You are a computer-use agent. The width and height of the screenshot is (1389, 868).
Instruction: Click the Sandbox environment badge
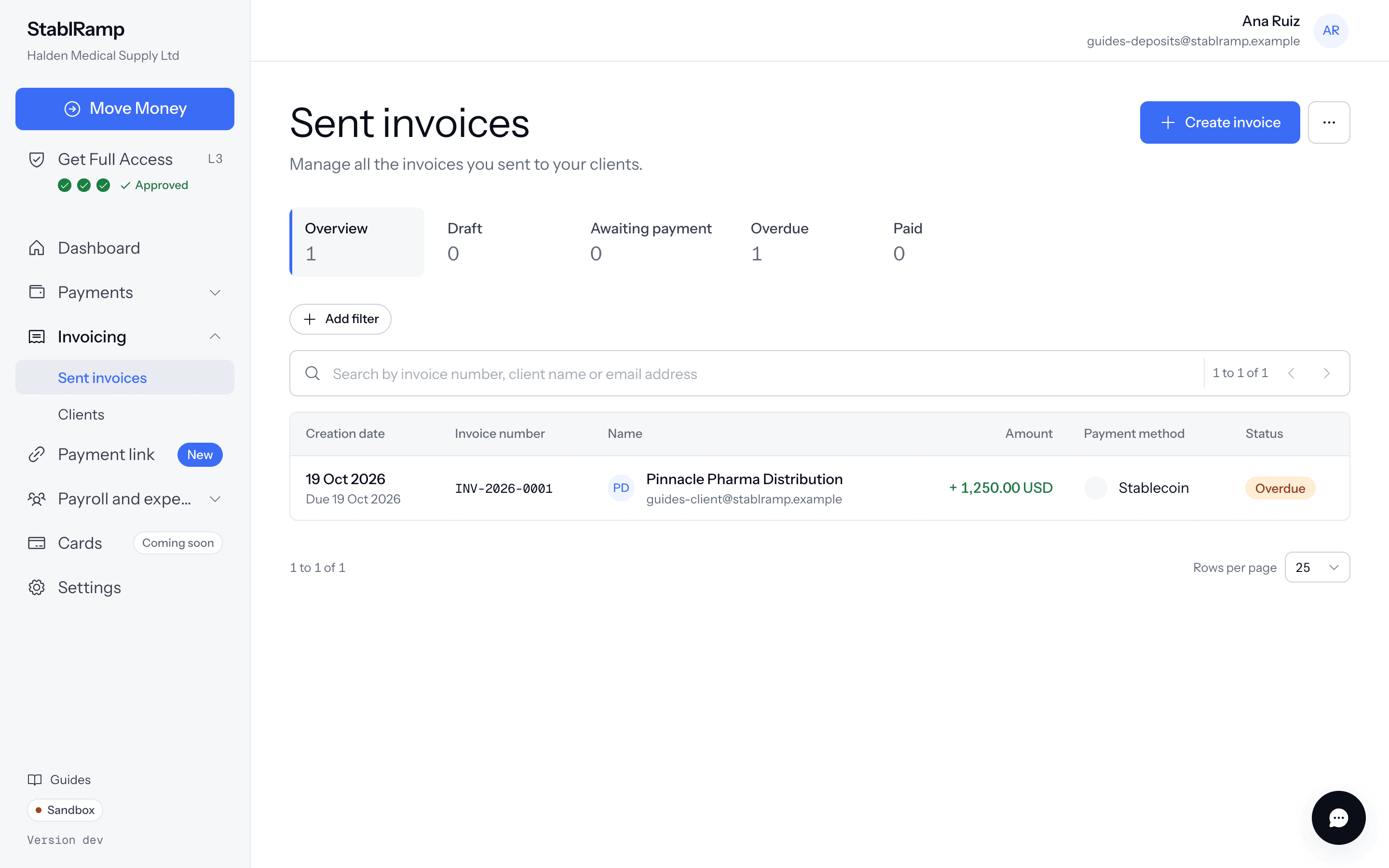point(65,810)
